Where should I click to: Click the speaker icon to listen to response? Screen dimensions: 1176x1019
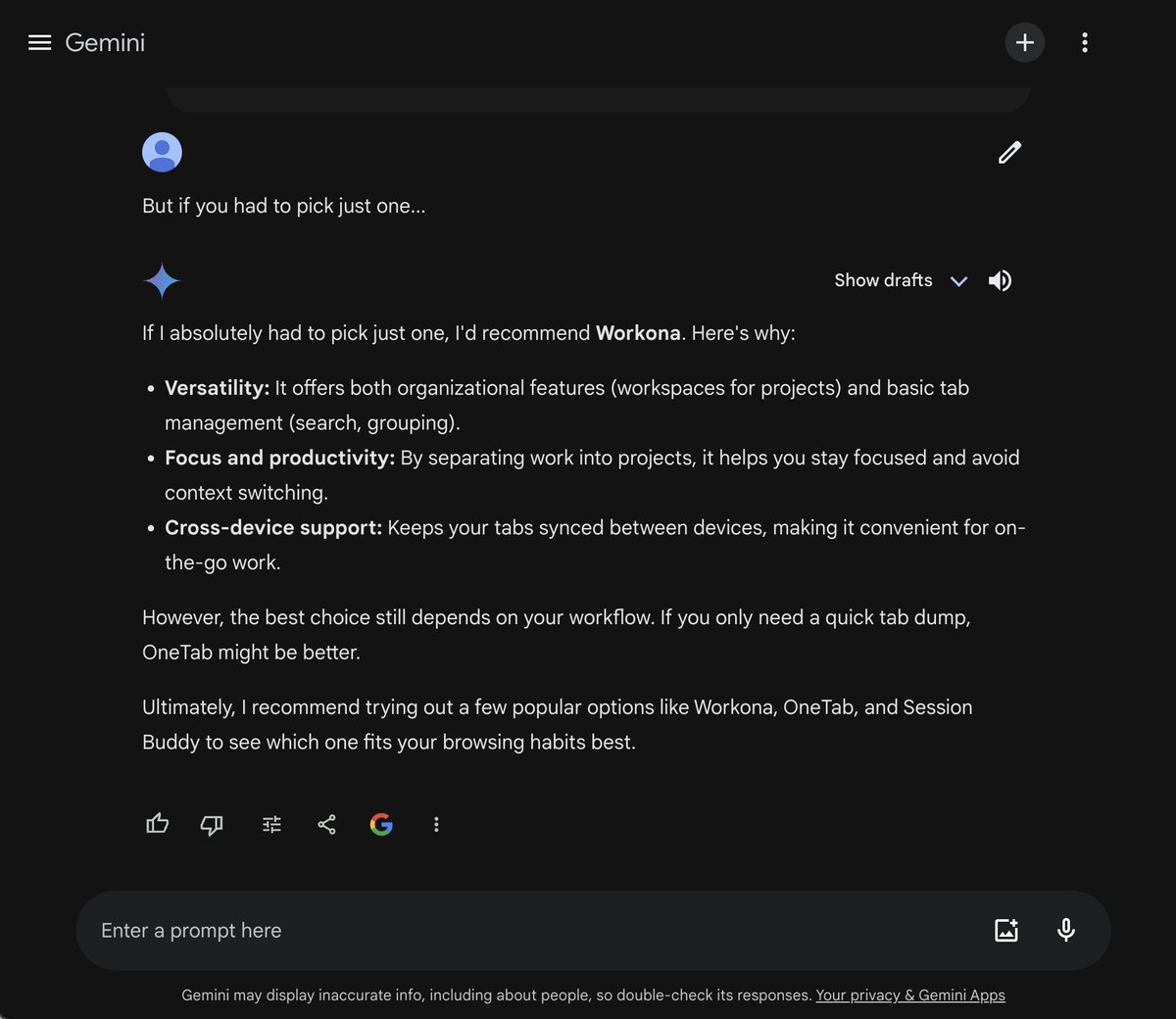point(1000,280)
